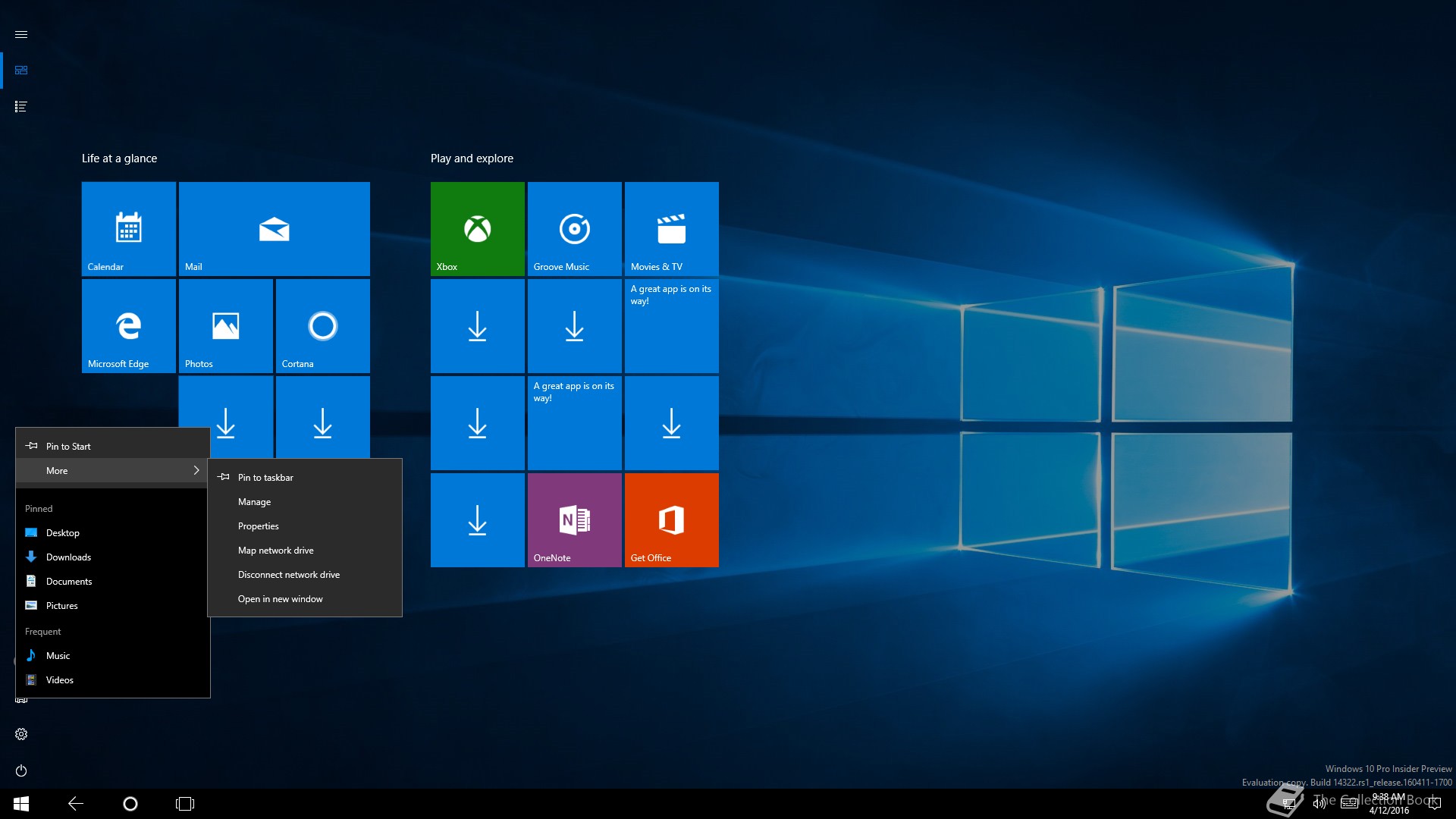Open pinned Pictures folder
1456x819 pixels.
[x=112, y=606]
